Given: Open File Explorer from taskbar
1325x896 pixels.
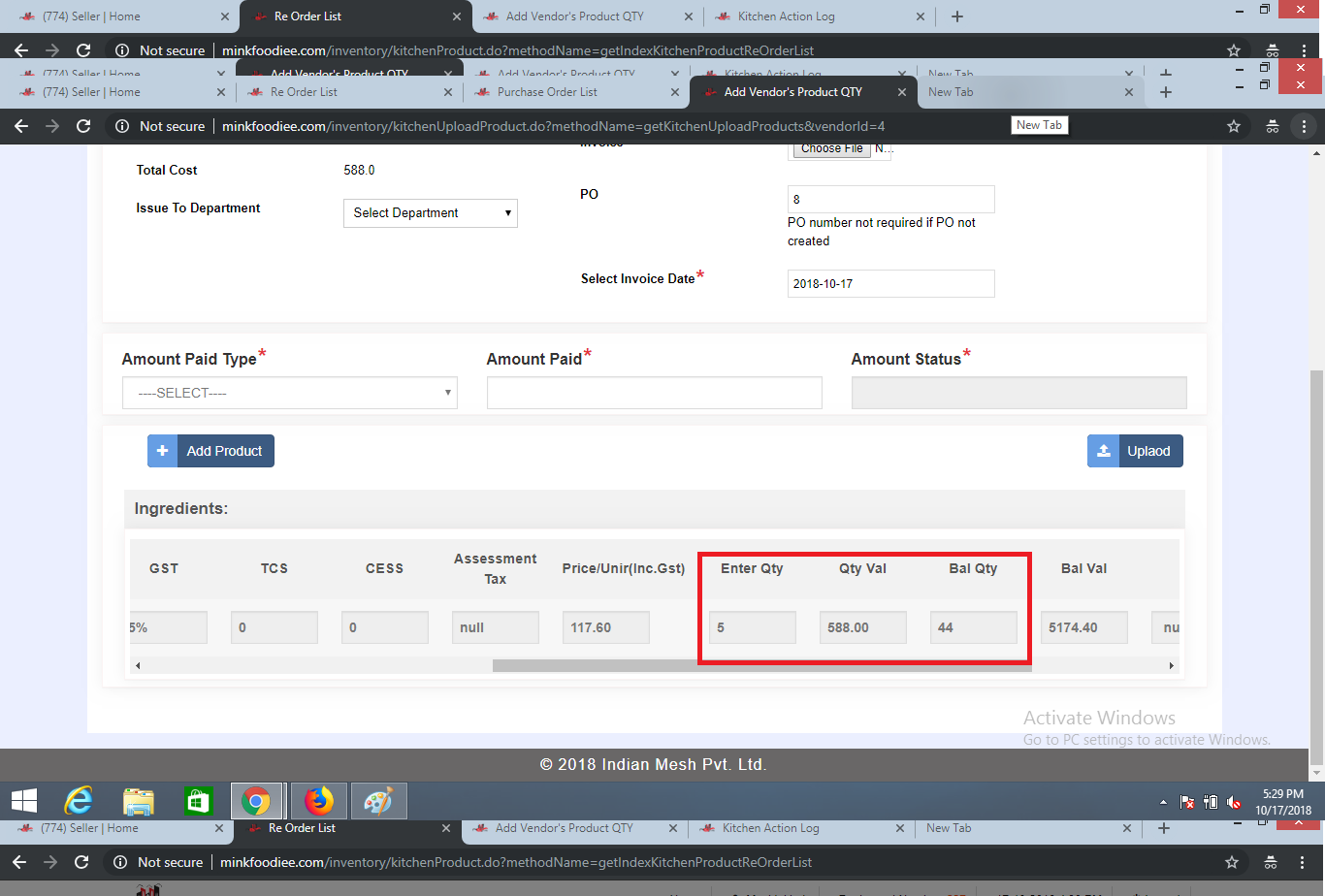Looking at the screenshot, I should coord(139,801).
